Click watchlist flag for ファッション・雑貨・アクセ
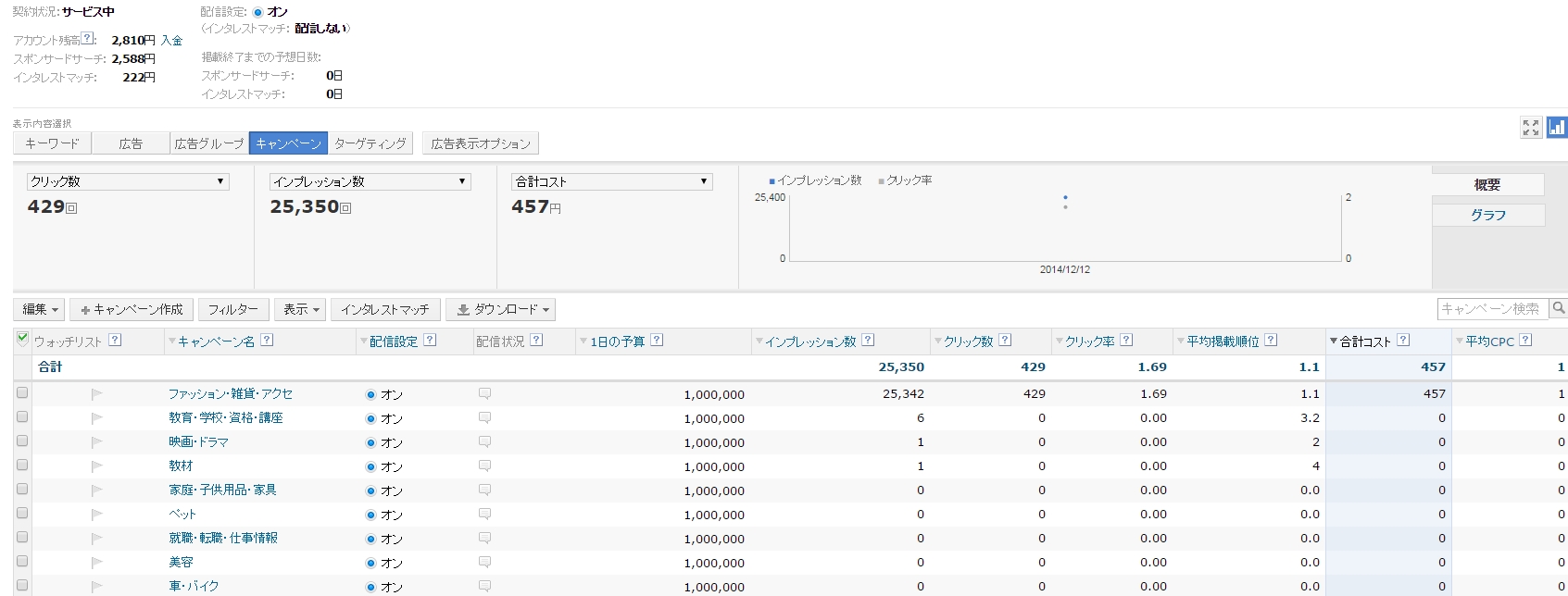The height and width of the screenshot is (596, 1568). [96, 394]
